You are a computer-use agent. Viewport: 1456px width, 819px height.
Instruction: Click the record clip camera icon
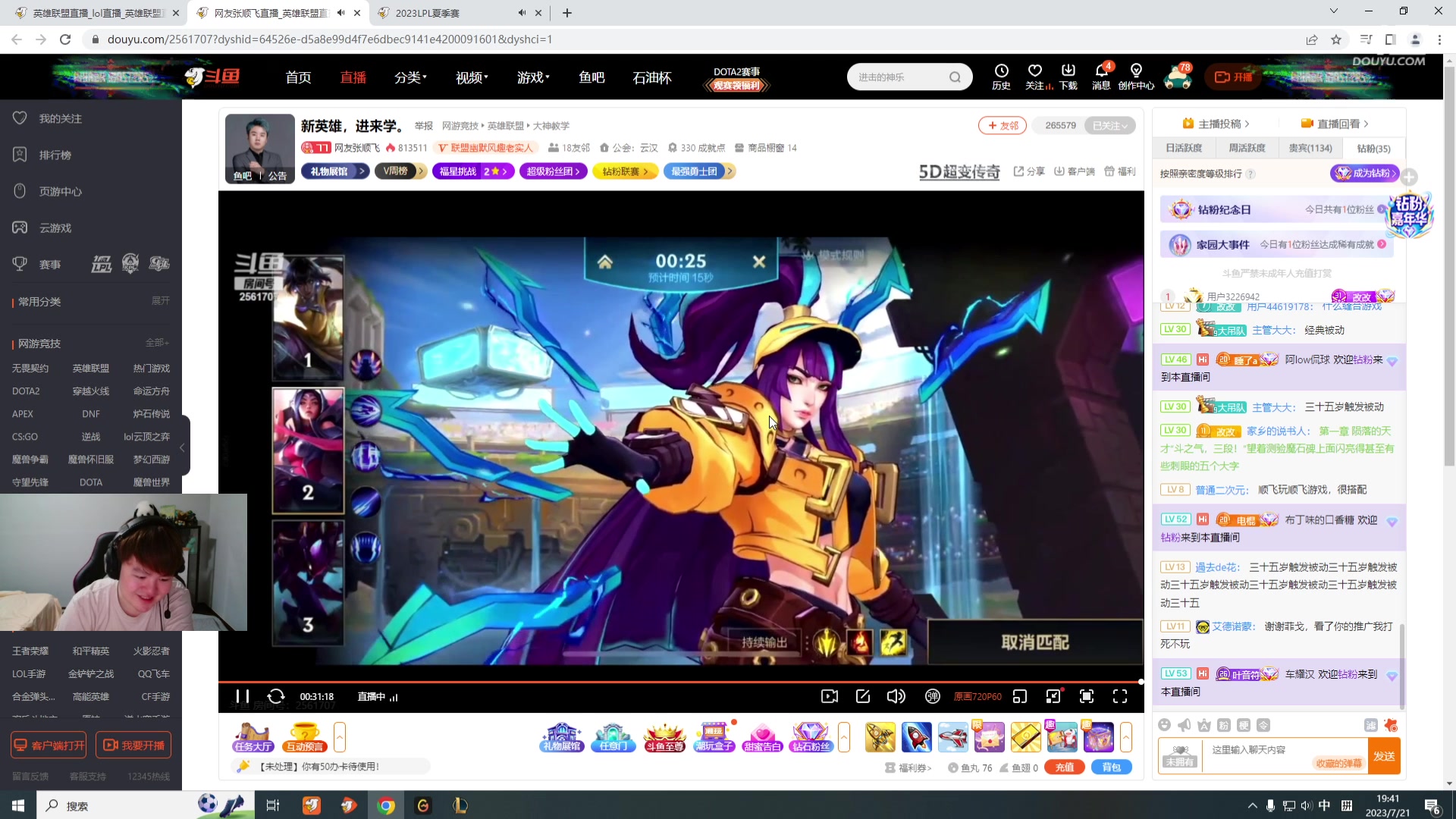[x=830, y=696]
